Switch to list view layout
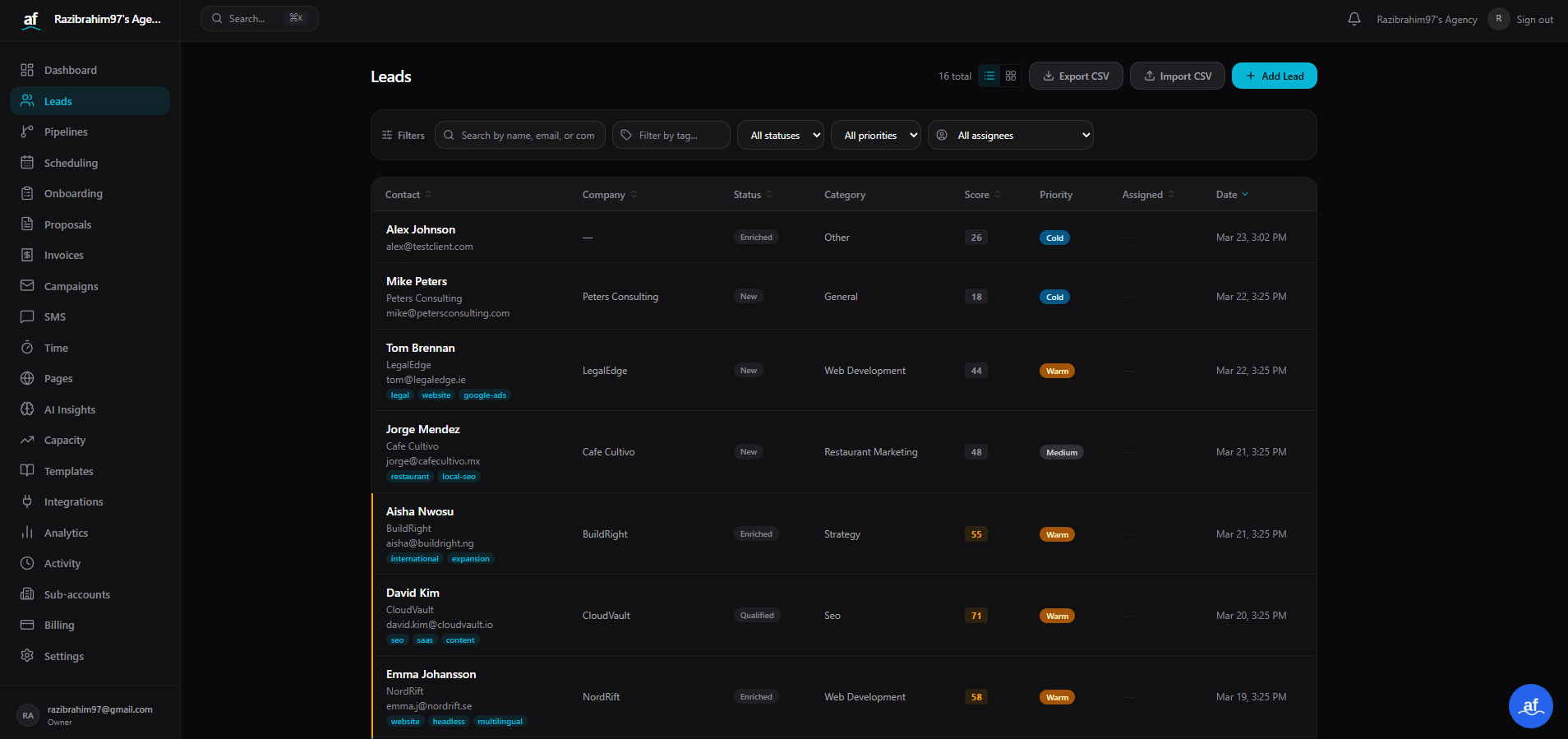The height and width of the screenshot is (739, 1568). click(x=989, y=76)
